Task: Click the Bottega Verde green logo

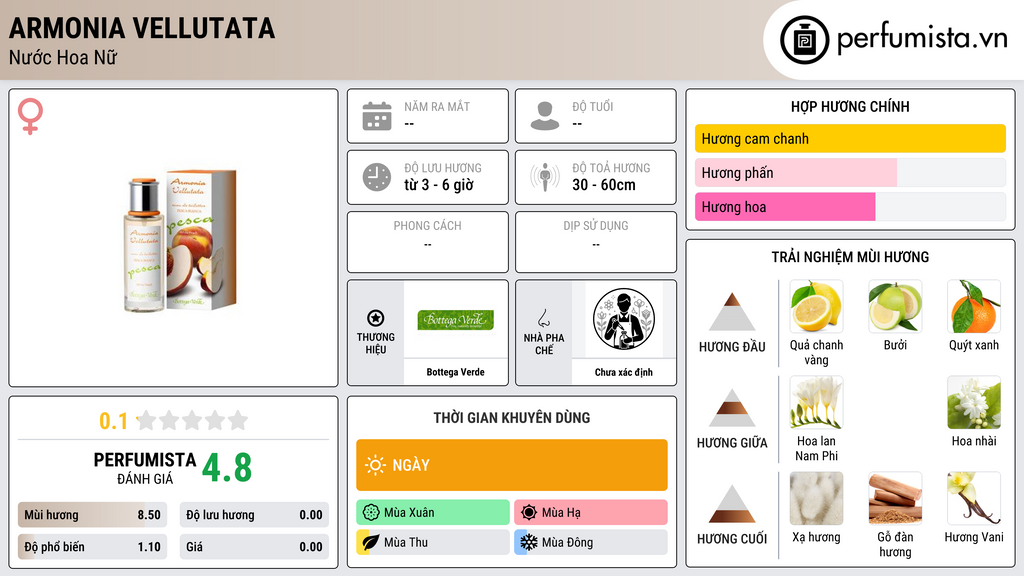Action: tap(456, 320)
